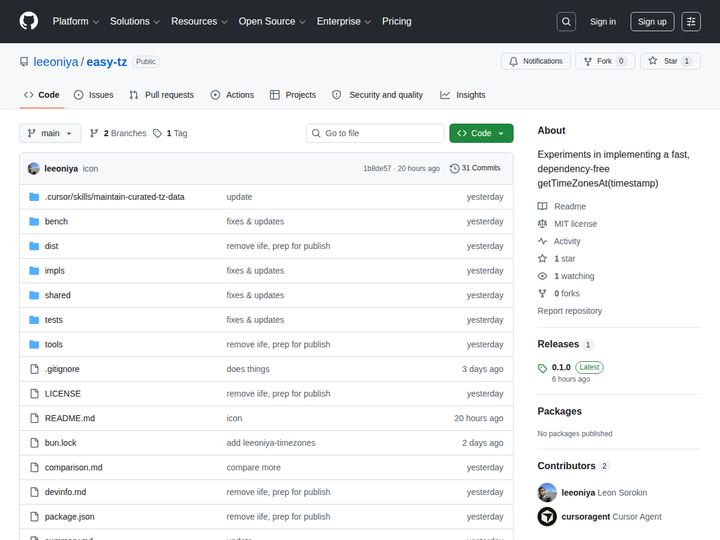Open comparison.md file
Viewport: 720px width, 540px height.
point(73,467)
